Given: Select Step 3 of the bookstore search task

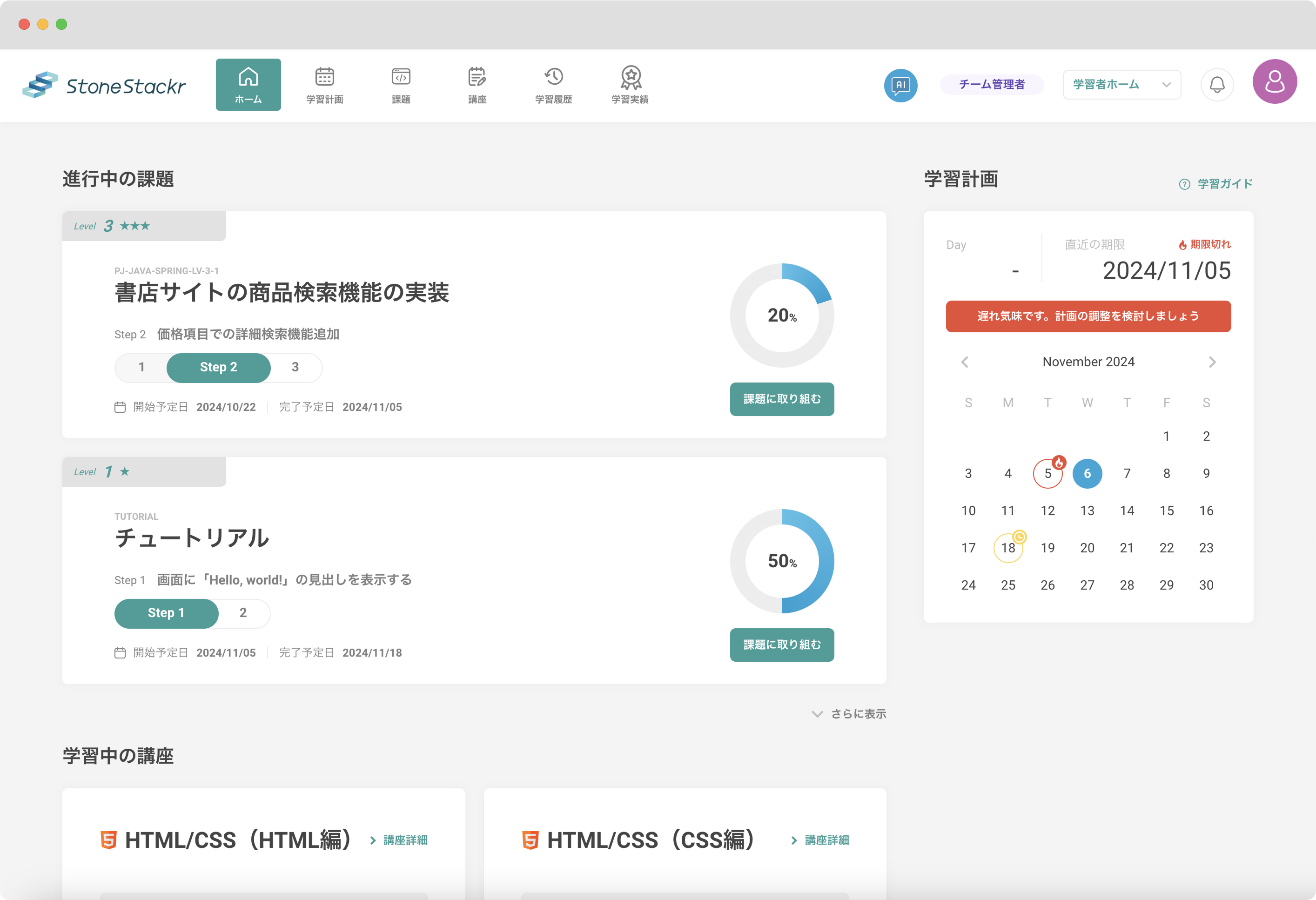Looking at the screenshot, I should click(x=295, y=367).
